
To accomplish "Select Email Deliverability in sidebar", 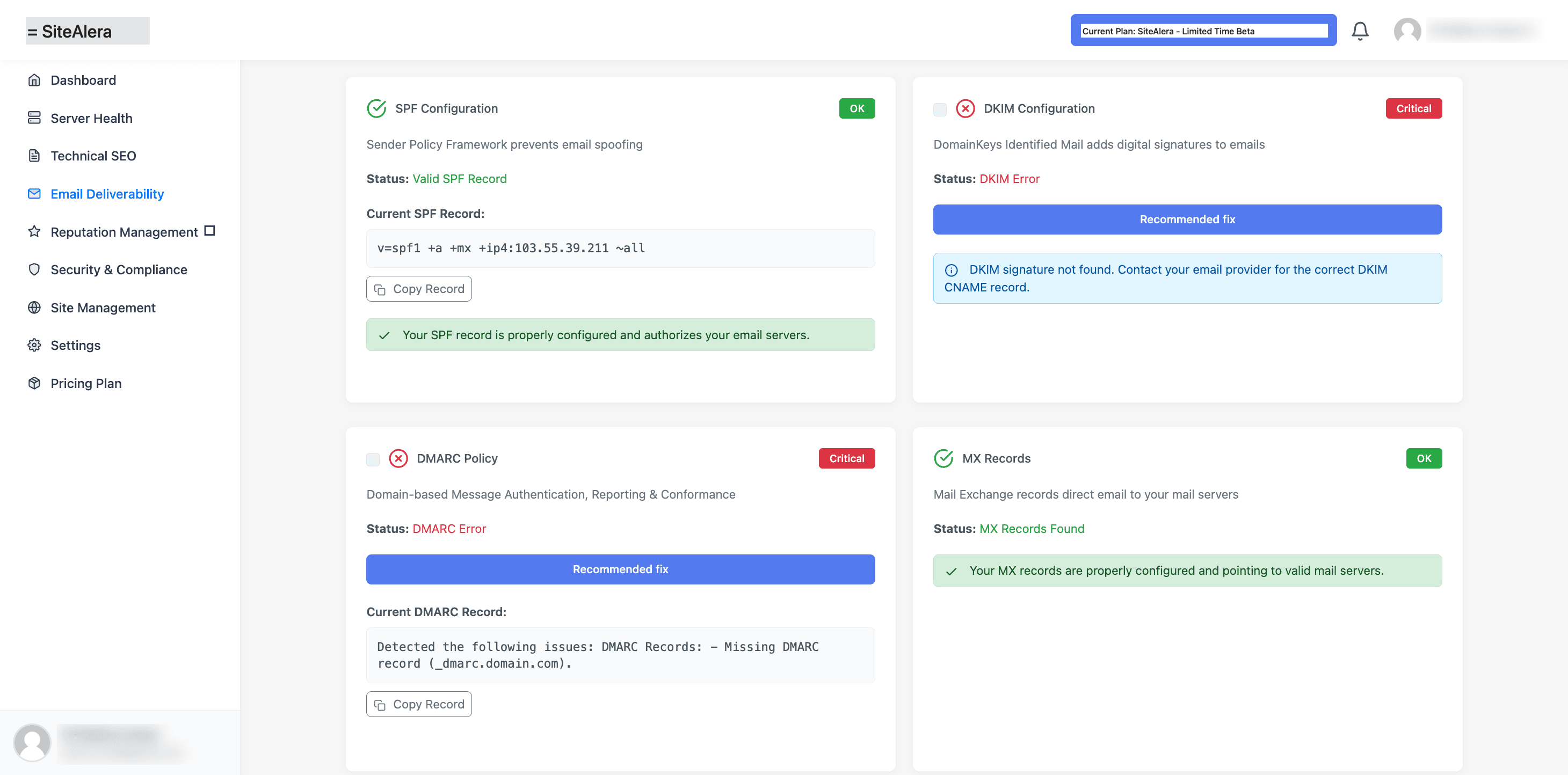I will point(107,194).
